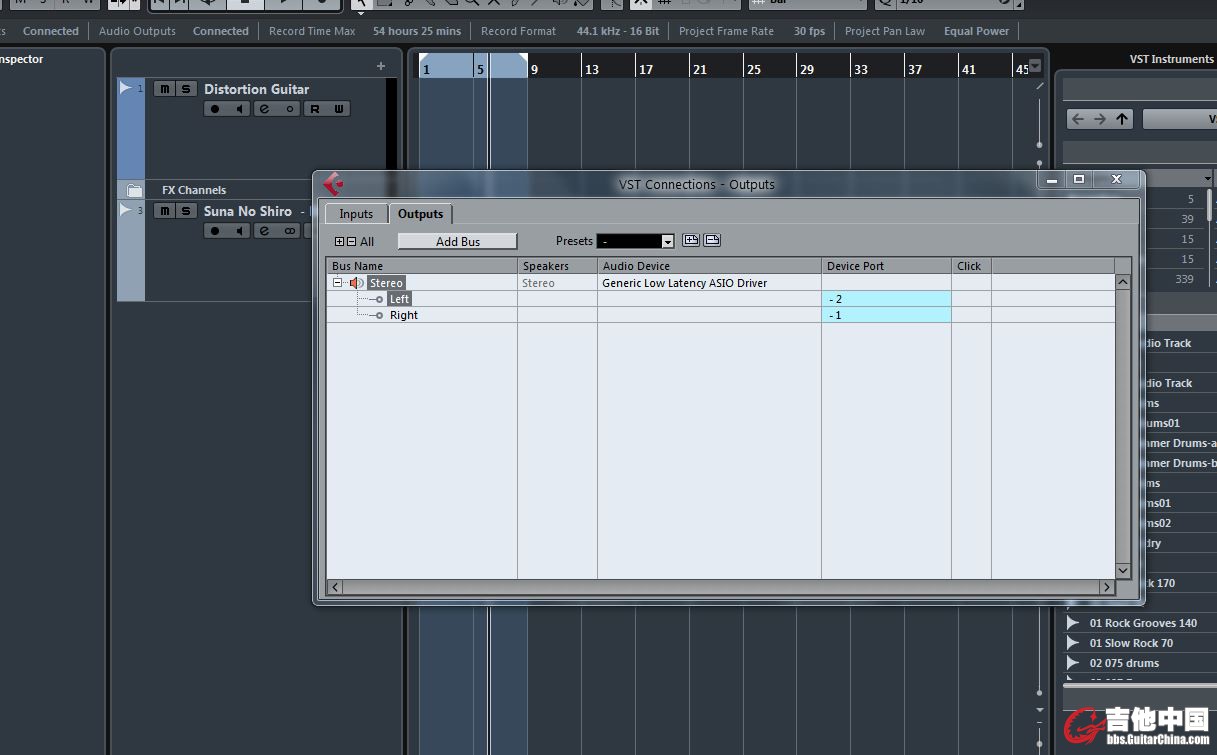Select the Left channel row
Screen dimensions: 1217x755
click(400, 299)
